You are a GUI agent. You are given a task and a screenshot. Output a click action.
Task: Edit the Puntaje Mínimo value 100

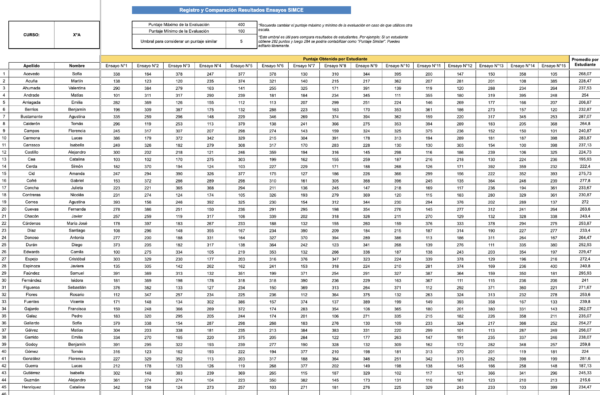pyautogui.click(x=241, y=31)
